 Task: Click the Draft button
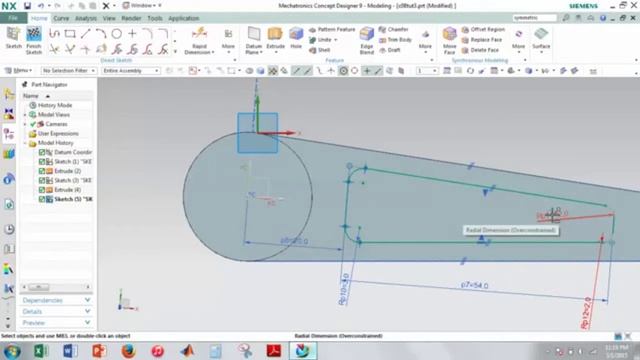tap(390, 50)
